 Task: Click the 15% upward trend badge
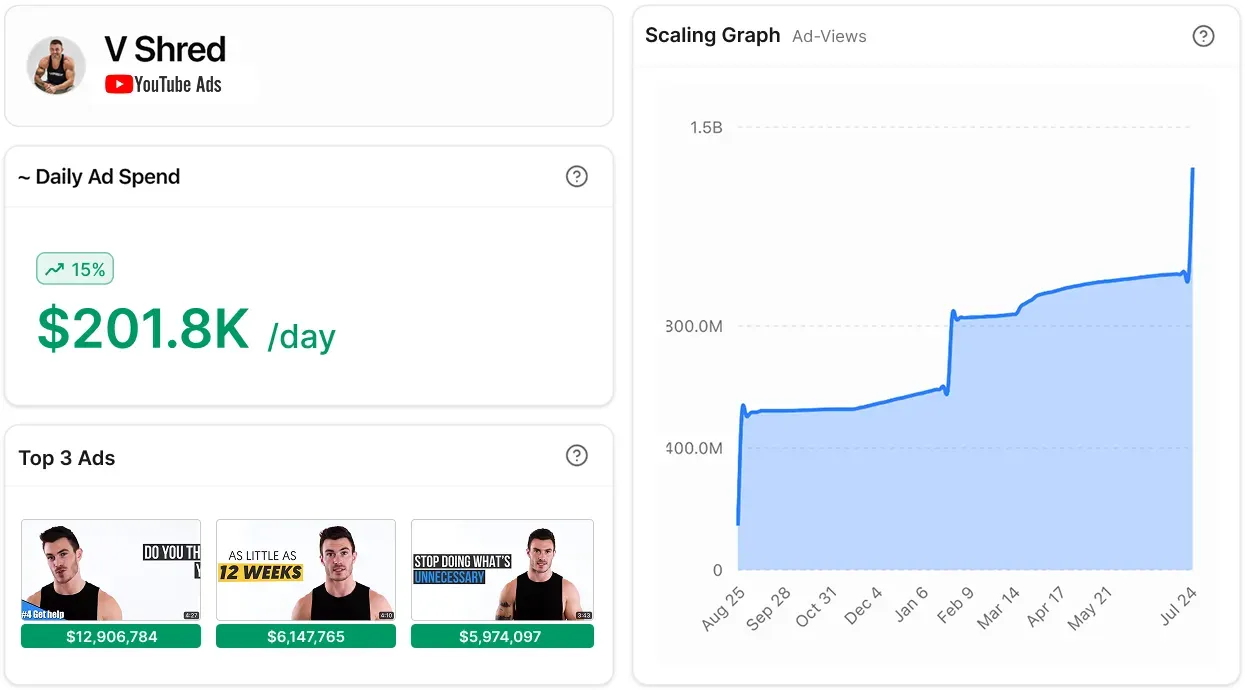[75, 269]
